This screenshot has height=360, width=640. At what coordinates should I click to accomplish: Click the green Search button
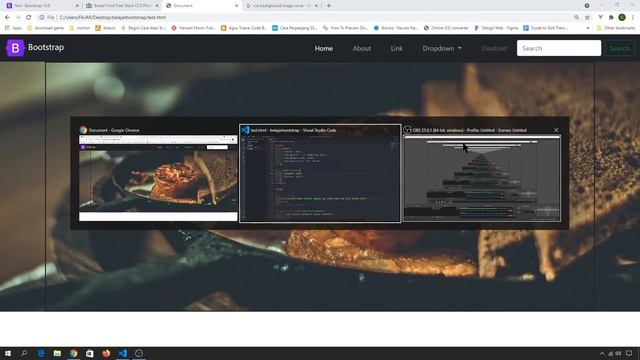620,48
